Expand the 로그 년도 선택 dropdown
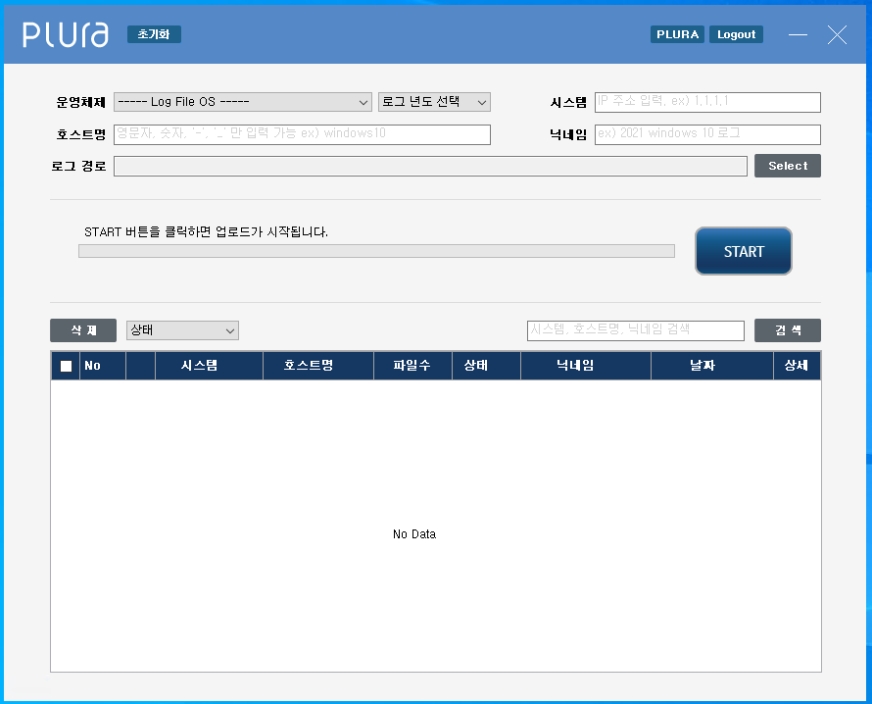 click(434, 102)
